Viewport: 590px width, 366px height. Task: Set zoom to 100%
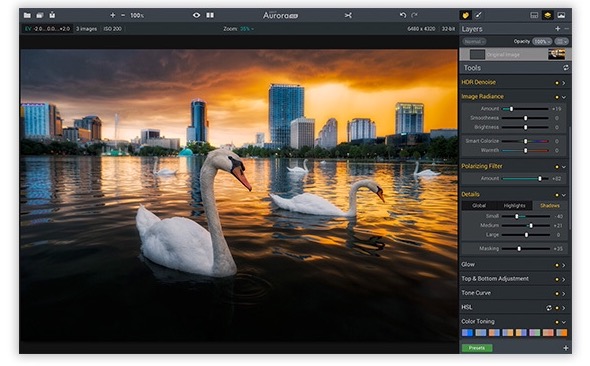coord(137,15)
